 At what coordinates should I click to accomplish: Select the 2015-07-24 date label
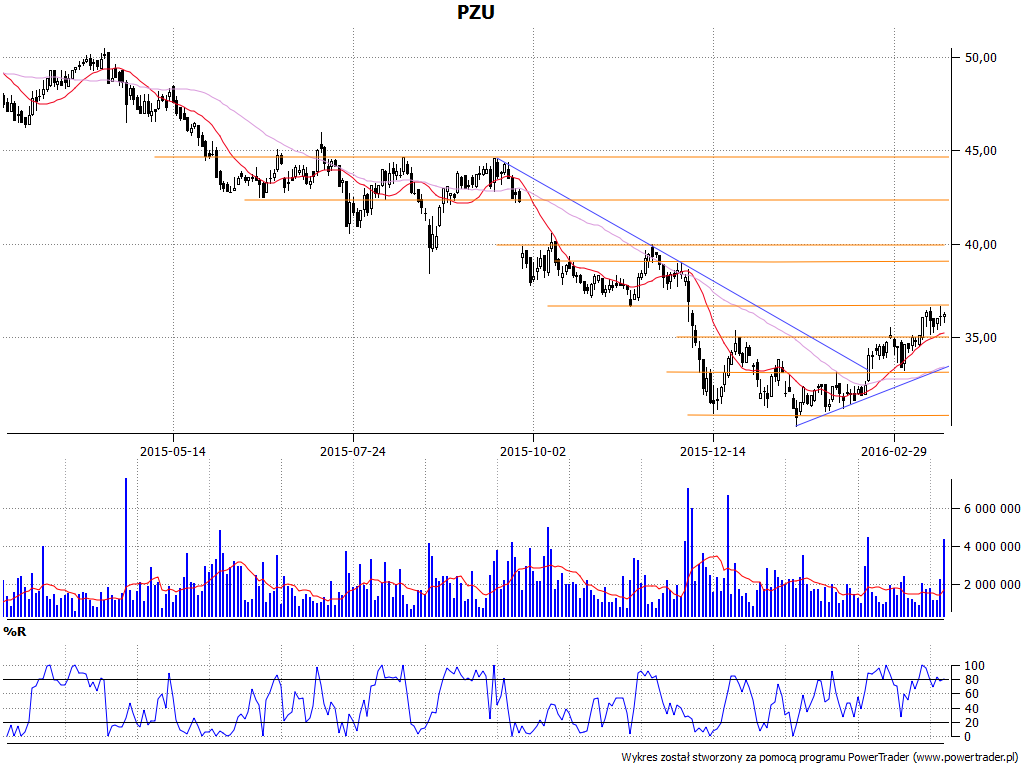click(353, 451)
